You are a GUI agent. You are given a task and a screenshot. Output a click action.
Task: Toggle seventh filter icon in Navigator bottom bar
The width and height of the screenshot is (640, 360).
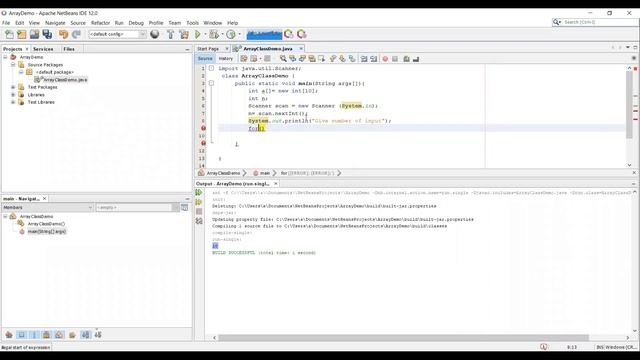(x=85, y=335)
